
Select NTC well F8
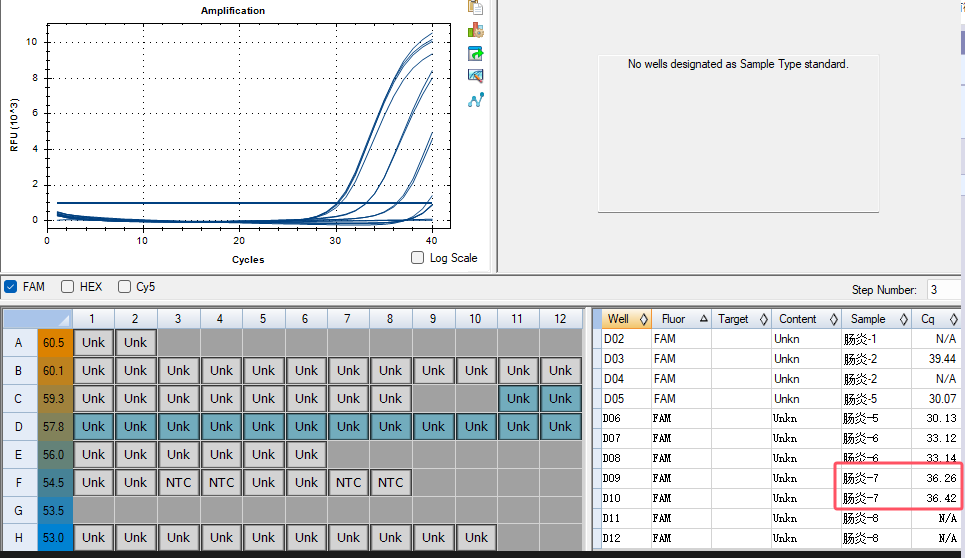point(391,482)
